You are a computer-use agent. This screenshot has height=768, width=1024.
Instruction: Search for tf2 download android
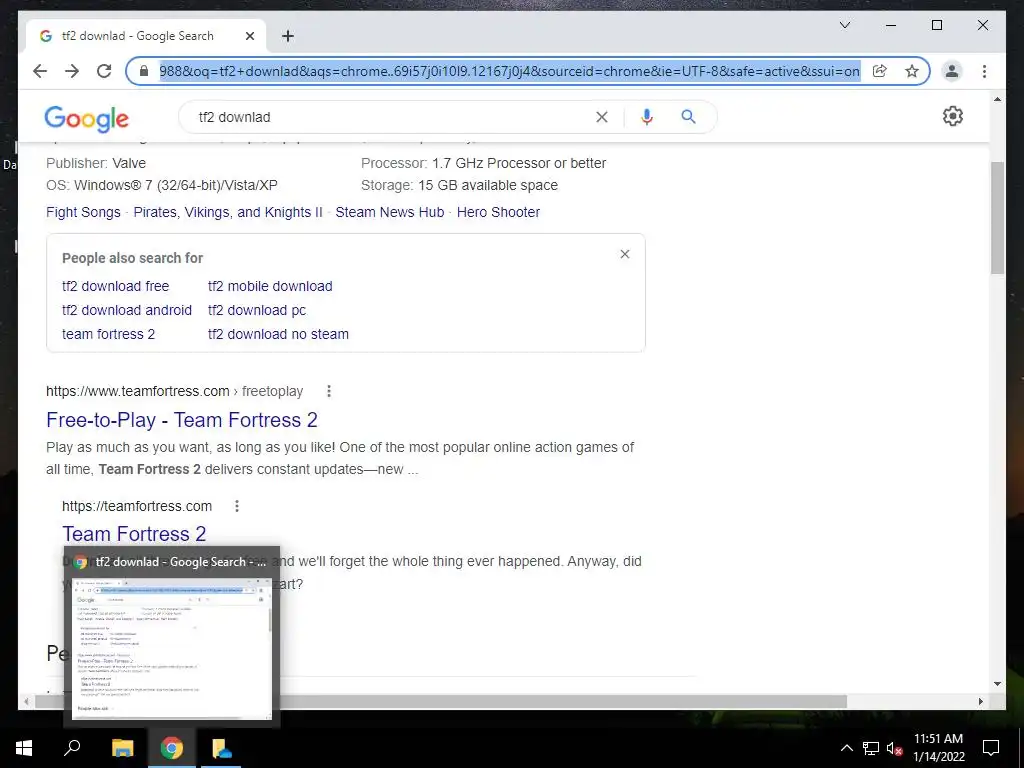pyautogui.click(x=127, y=310)
